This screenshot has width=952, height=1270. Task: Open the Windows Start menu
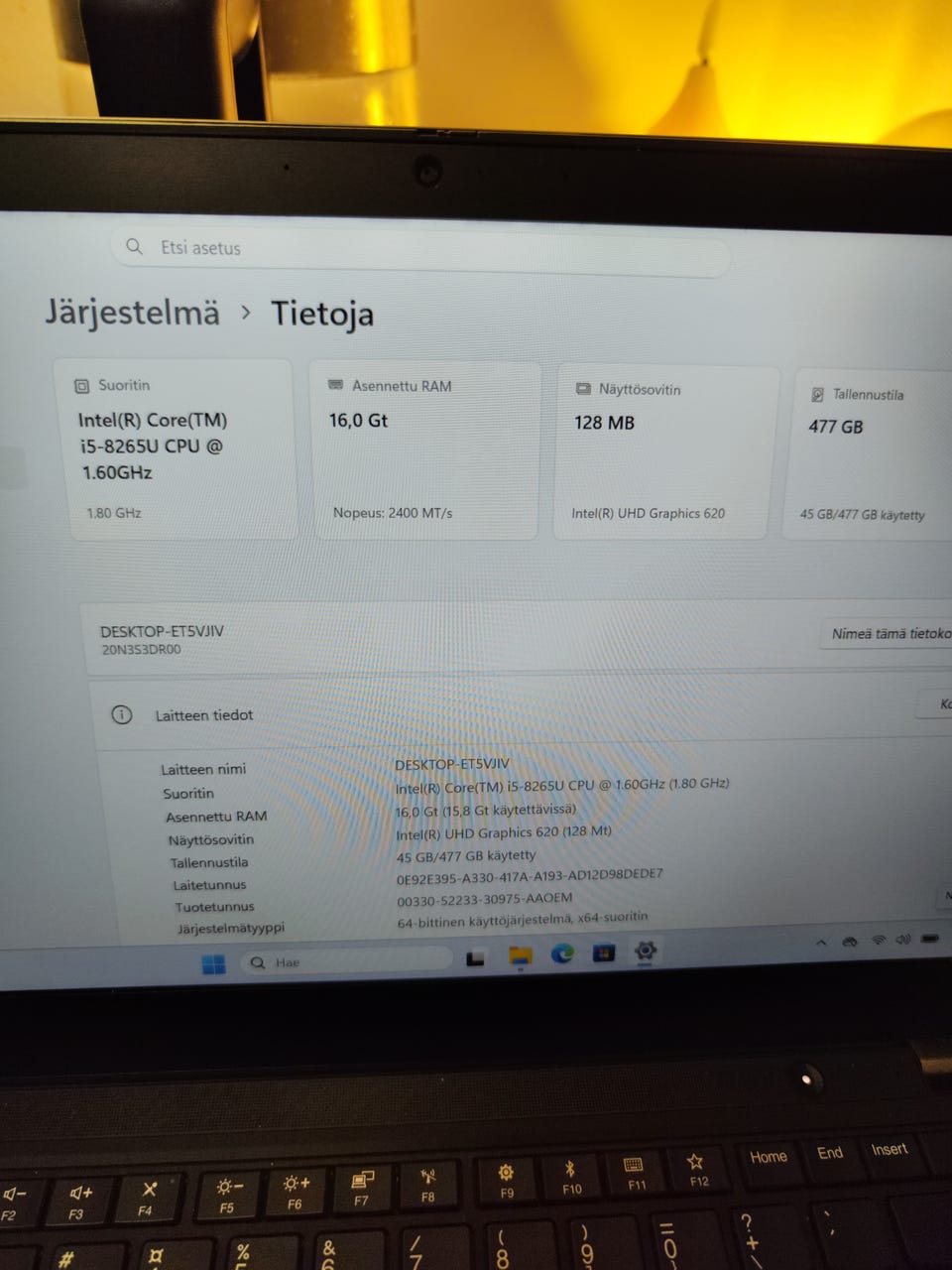(x=213, y=963)
